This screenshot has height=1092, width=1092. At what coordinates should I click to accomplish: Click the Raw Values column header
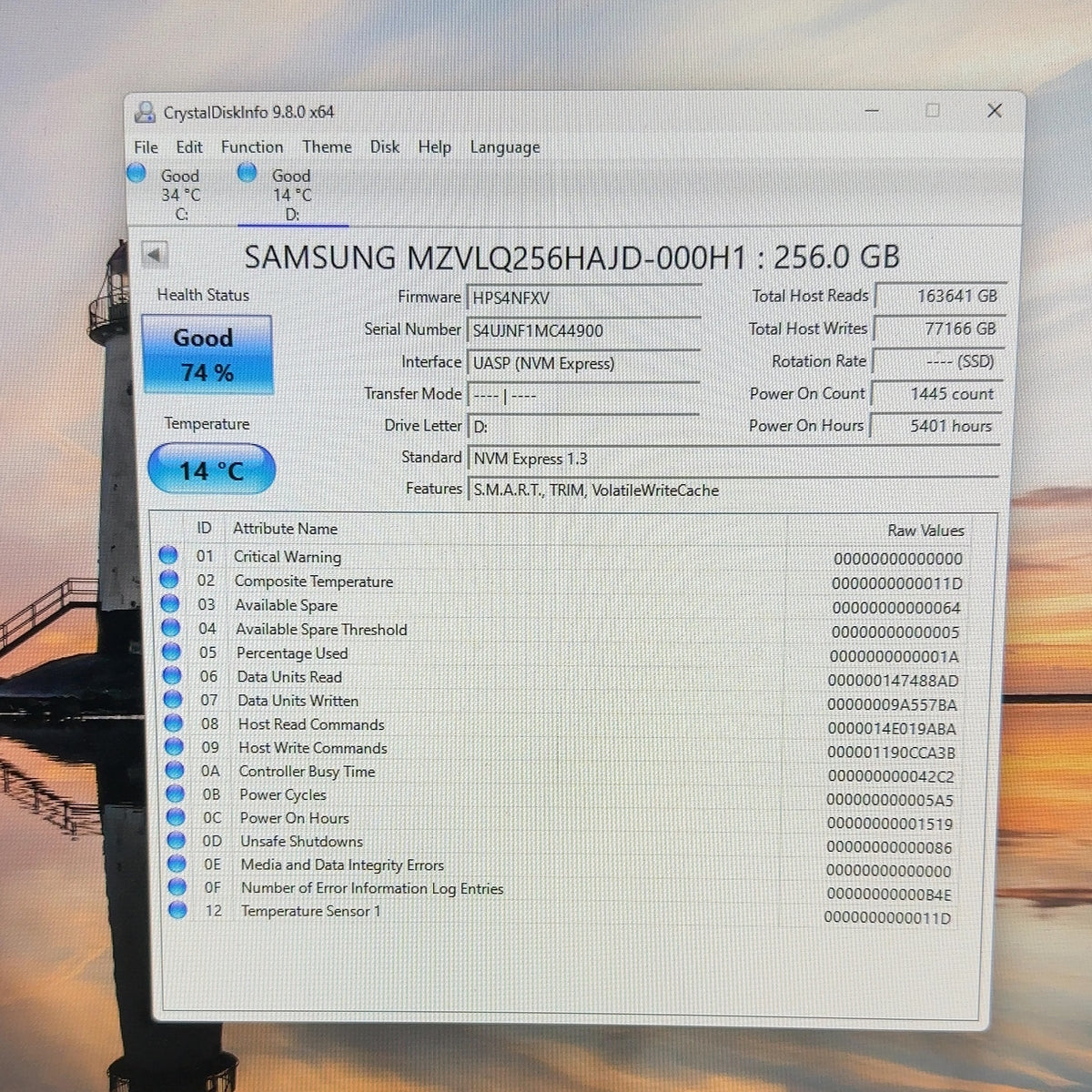click(925, 531)
